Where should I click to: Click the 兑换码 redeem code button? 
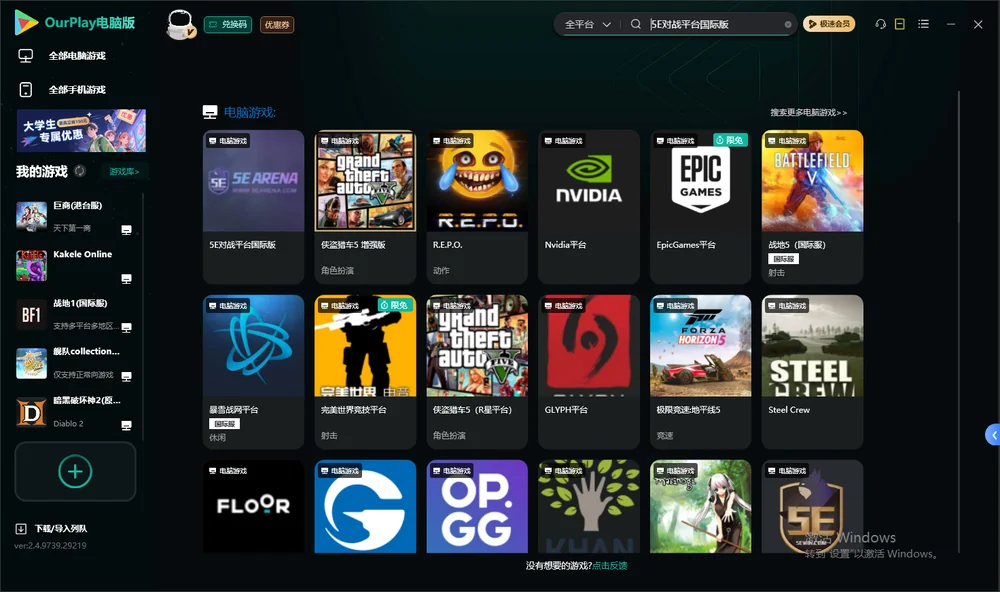point(228,24)
